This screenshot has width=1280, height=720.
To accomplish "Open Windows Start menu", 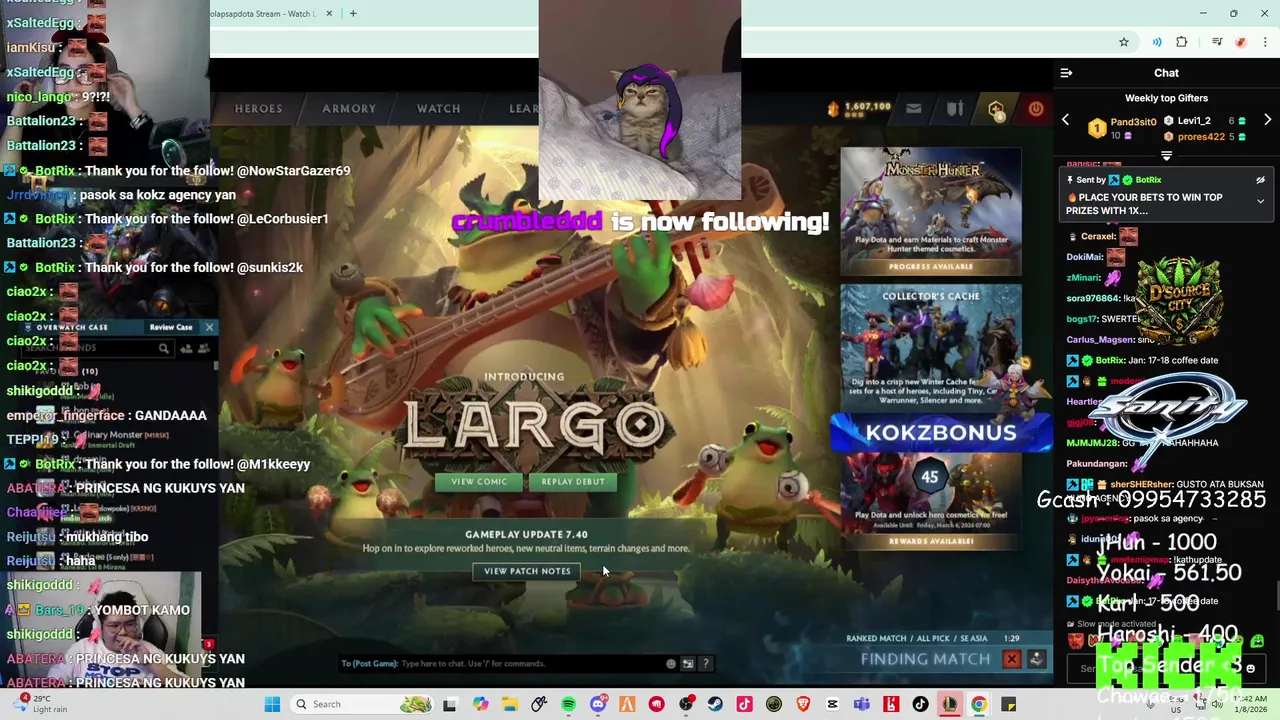I will coord(272,704).
